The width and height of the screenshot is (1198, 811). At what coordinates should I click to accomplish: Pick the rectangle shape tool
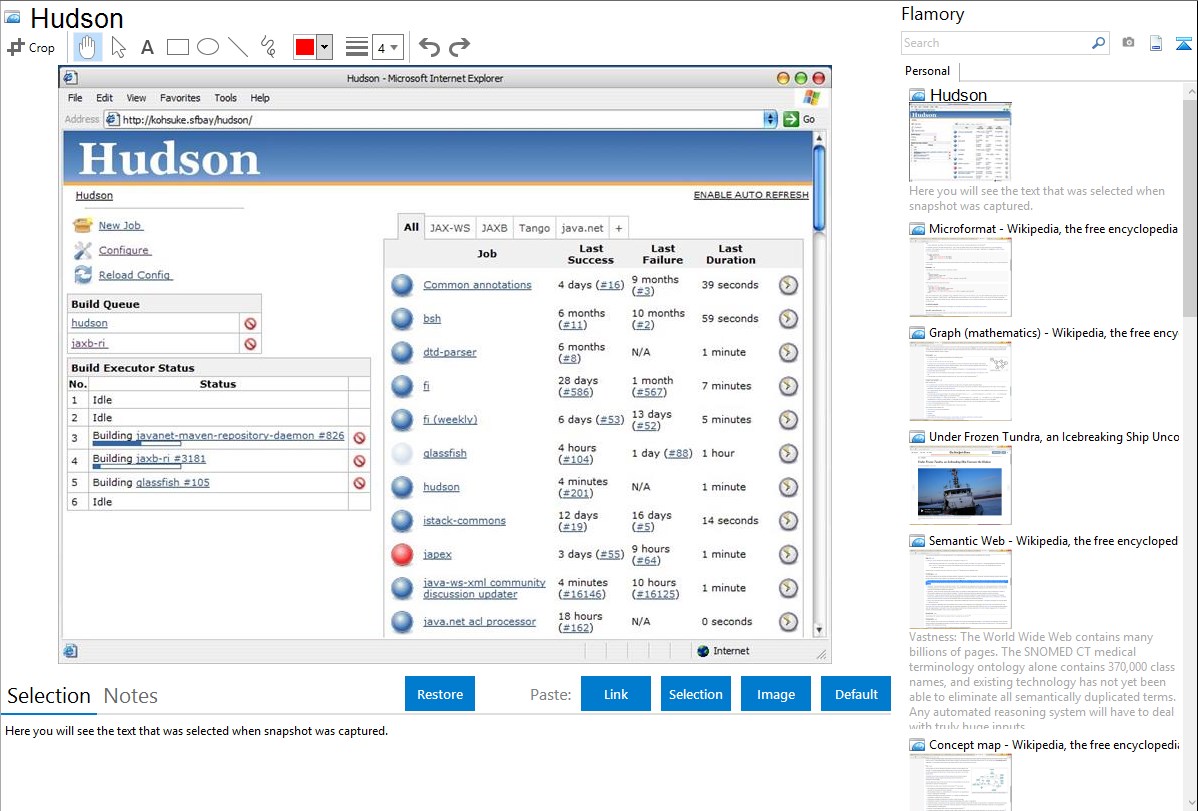[x=178, y=47]
